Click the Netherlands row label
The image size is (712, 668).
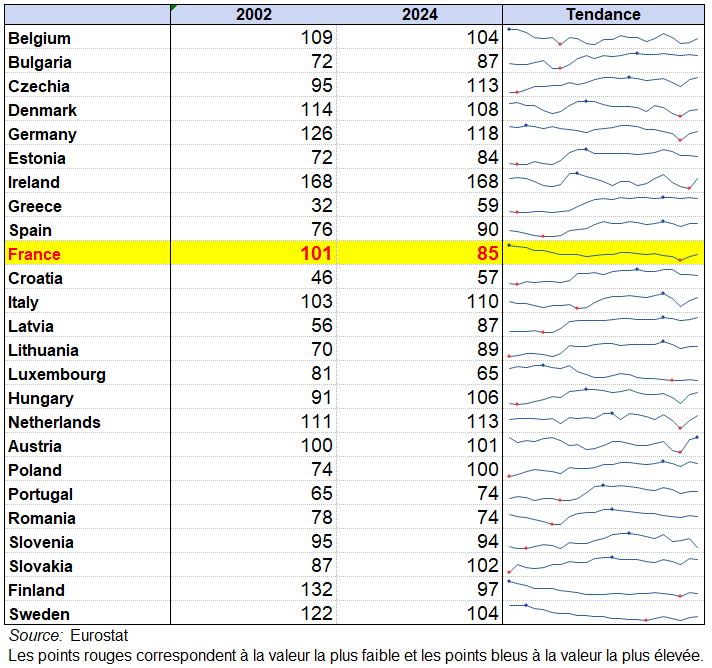click(x=54, y=422)
